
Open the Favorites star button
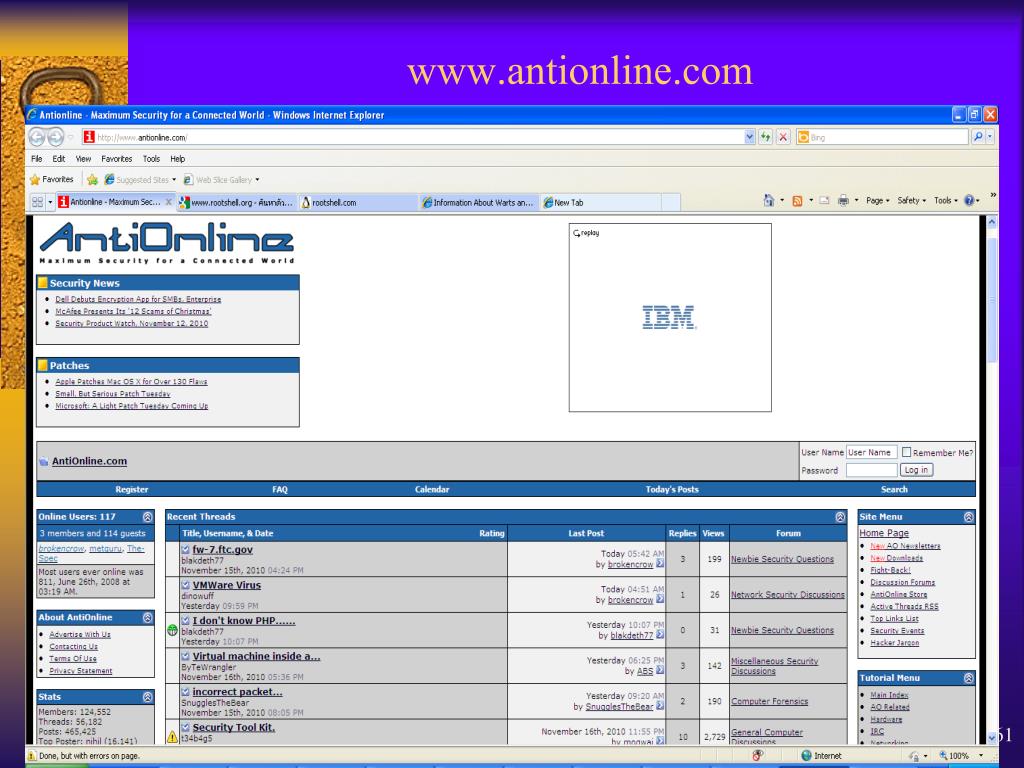[52, 179]
